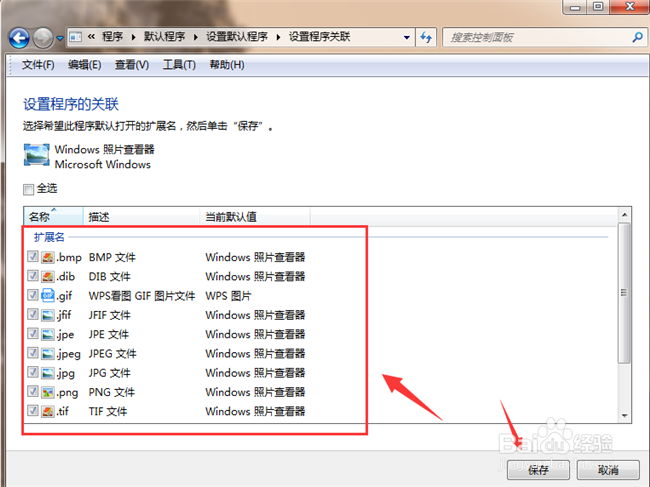Open the 查看(V) menu

[x=132, y=65]
